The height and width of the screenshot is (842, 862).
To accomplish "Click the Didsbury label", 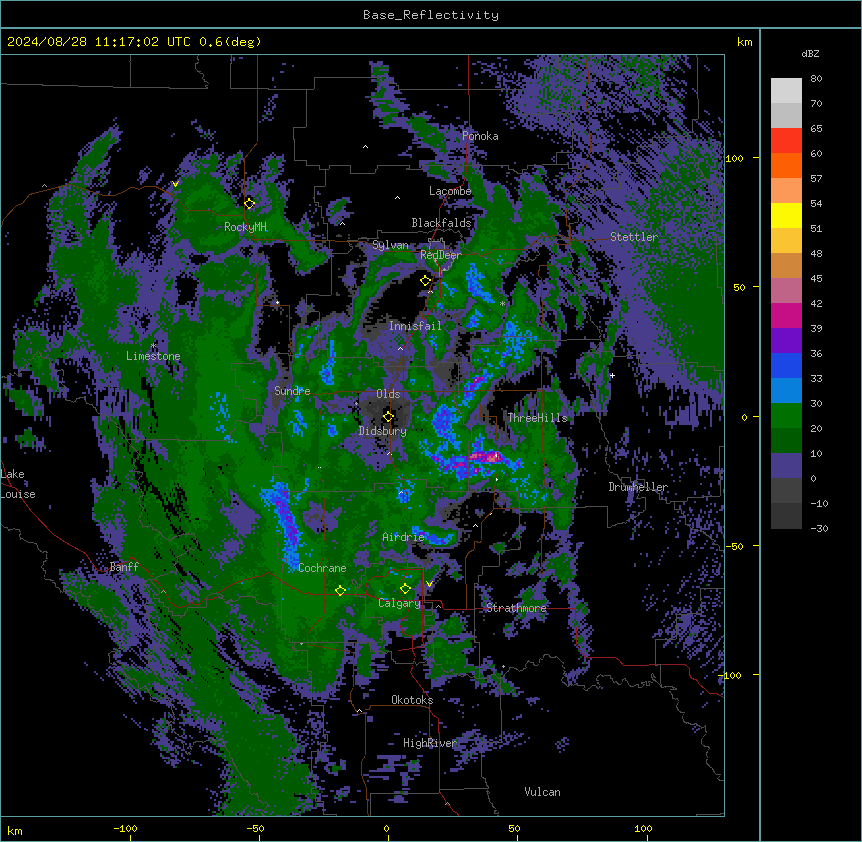I will [x=383, y=431].
